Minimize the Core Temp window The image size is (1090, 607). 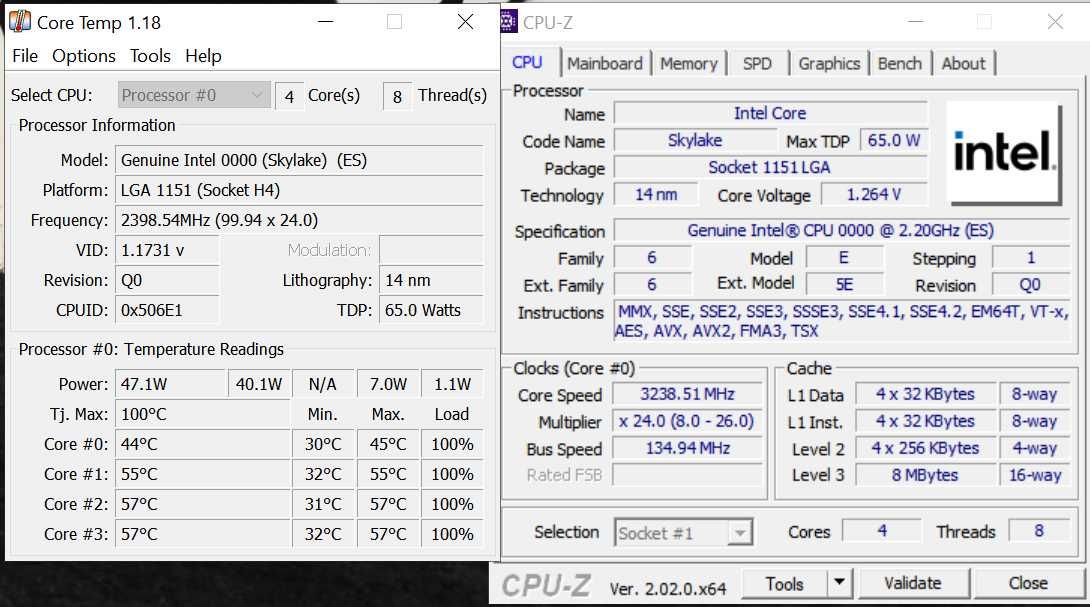pyautogui.click(x=325, y=22)
